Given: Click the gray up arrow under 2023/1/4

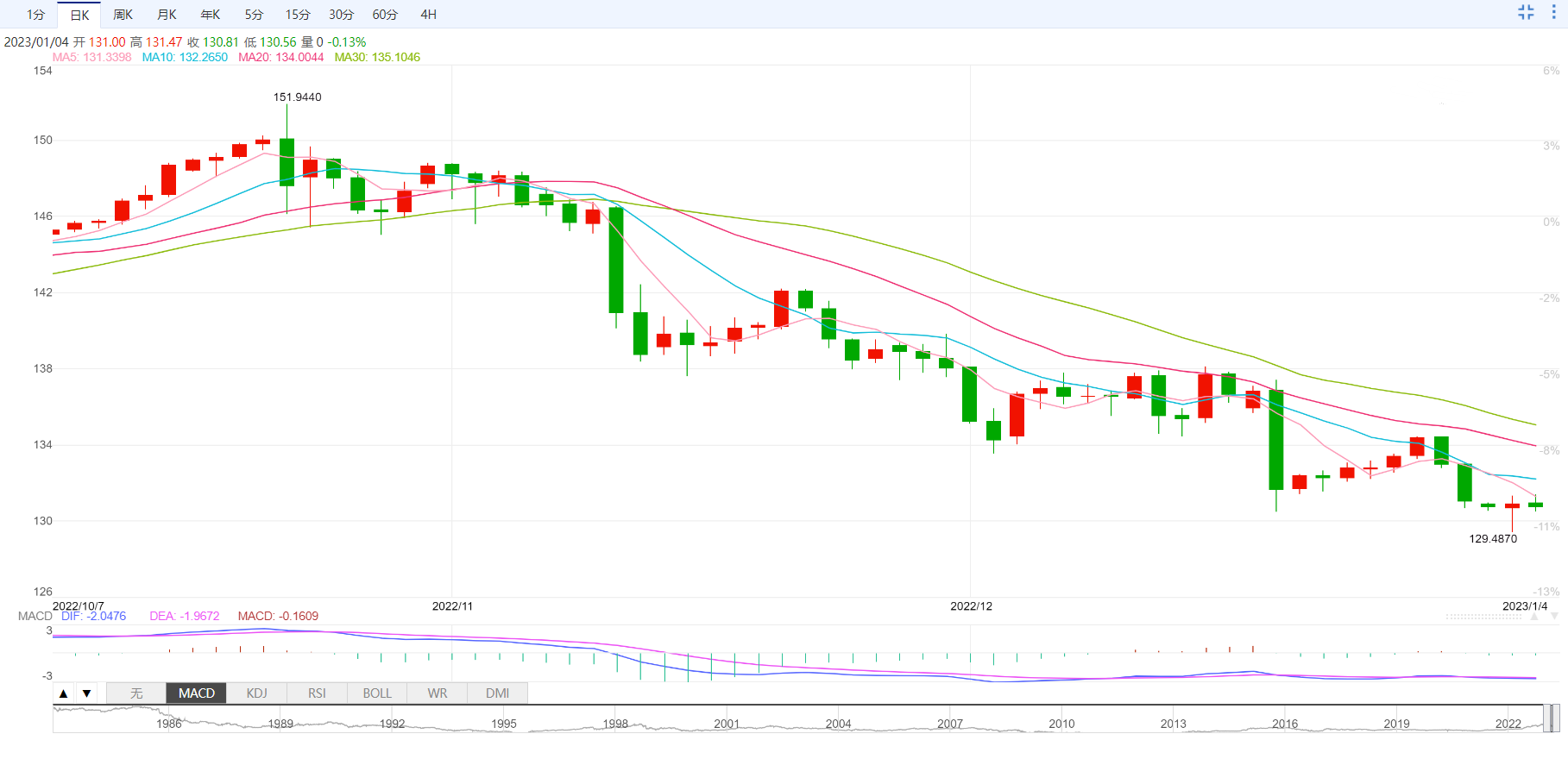Looking at the screenshot, I should click(1534, 617).
